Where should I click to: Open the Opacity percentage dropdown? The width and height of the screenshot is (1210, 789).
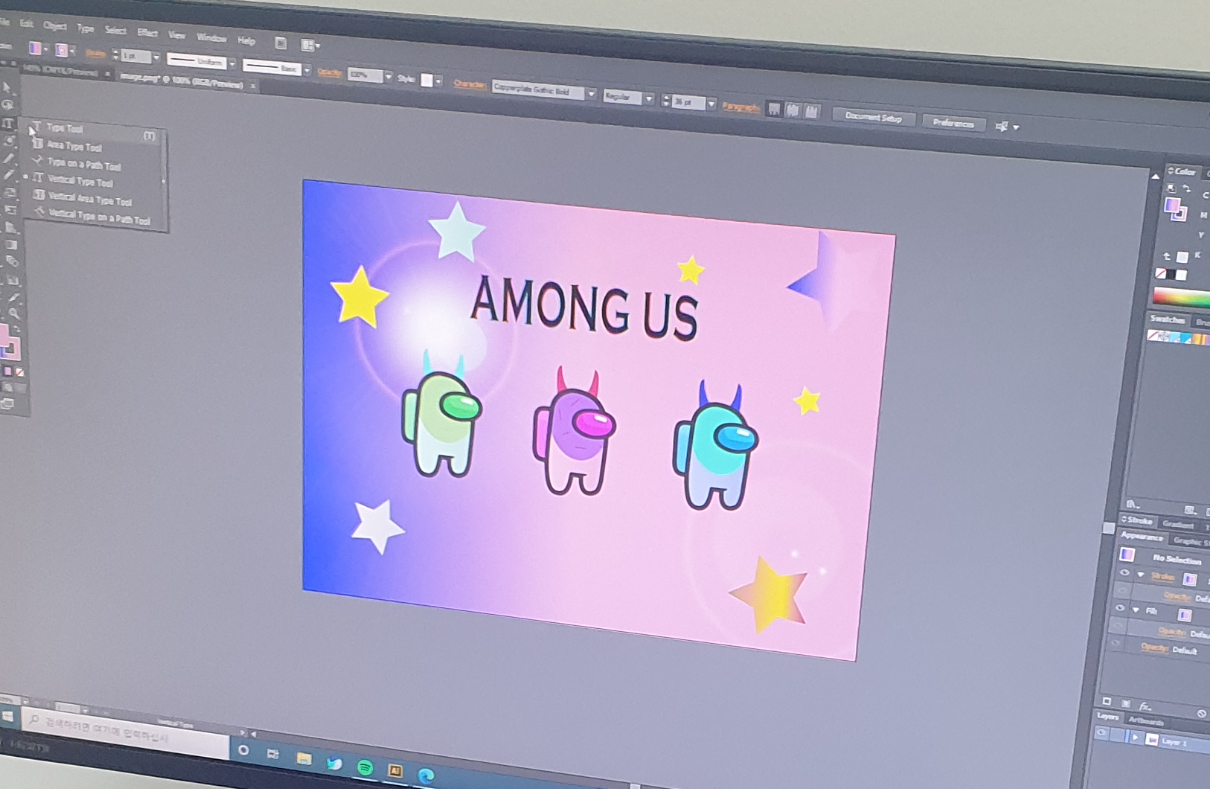(387, 76)
